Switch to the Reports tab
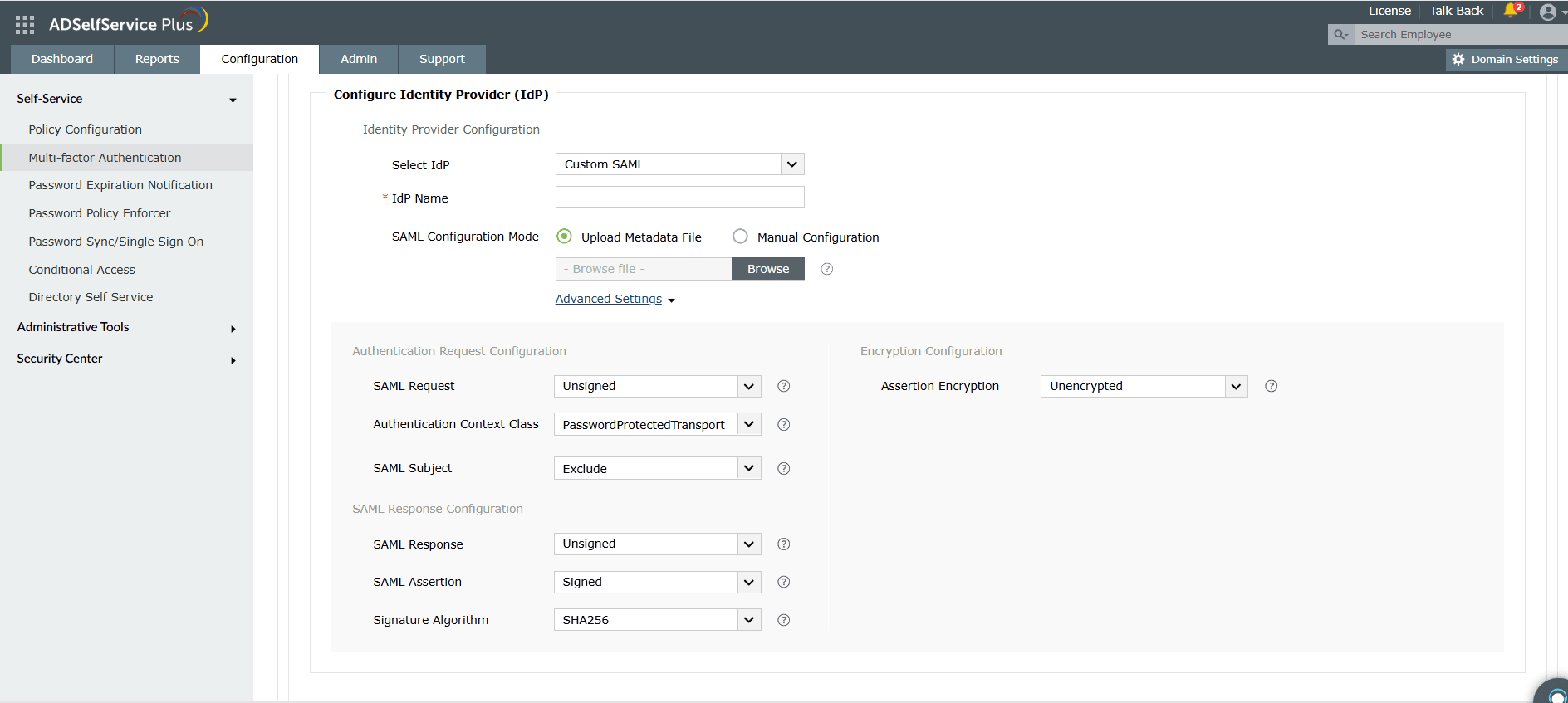1568x703 pixels. (x=157, y=59)
